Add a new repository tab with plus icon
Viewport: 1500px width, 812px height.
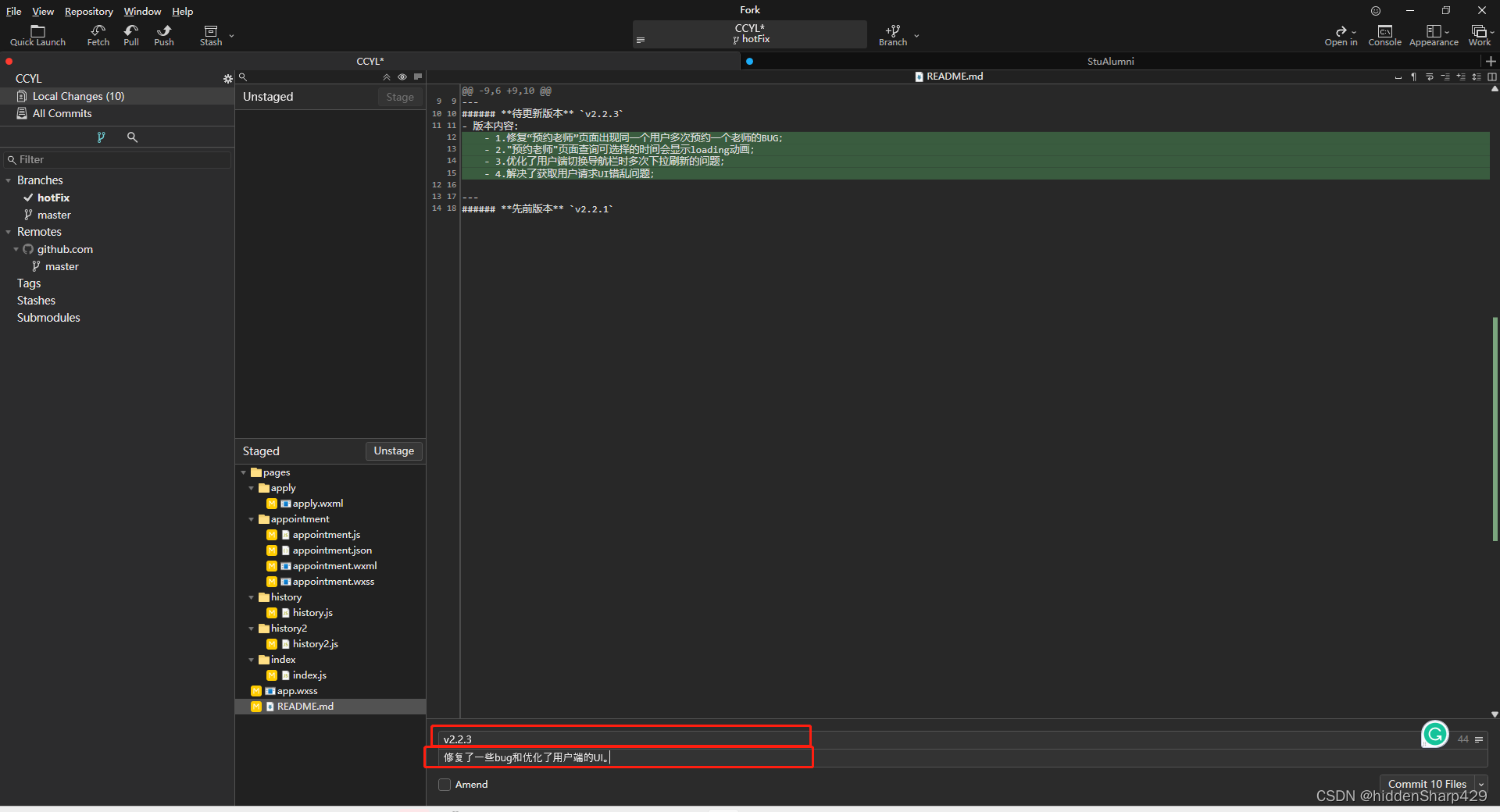(1491, 61)
